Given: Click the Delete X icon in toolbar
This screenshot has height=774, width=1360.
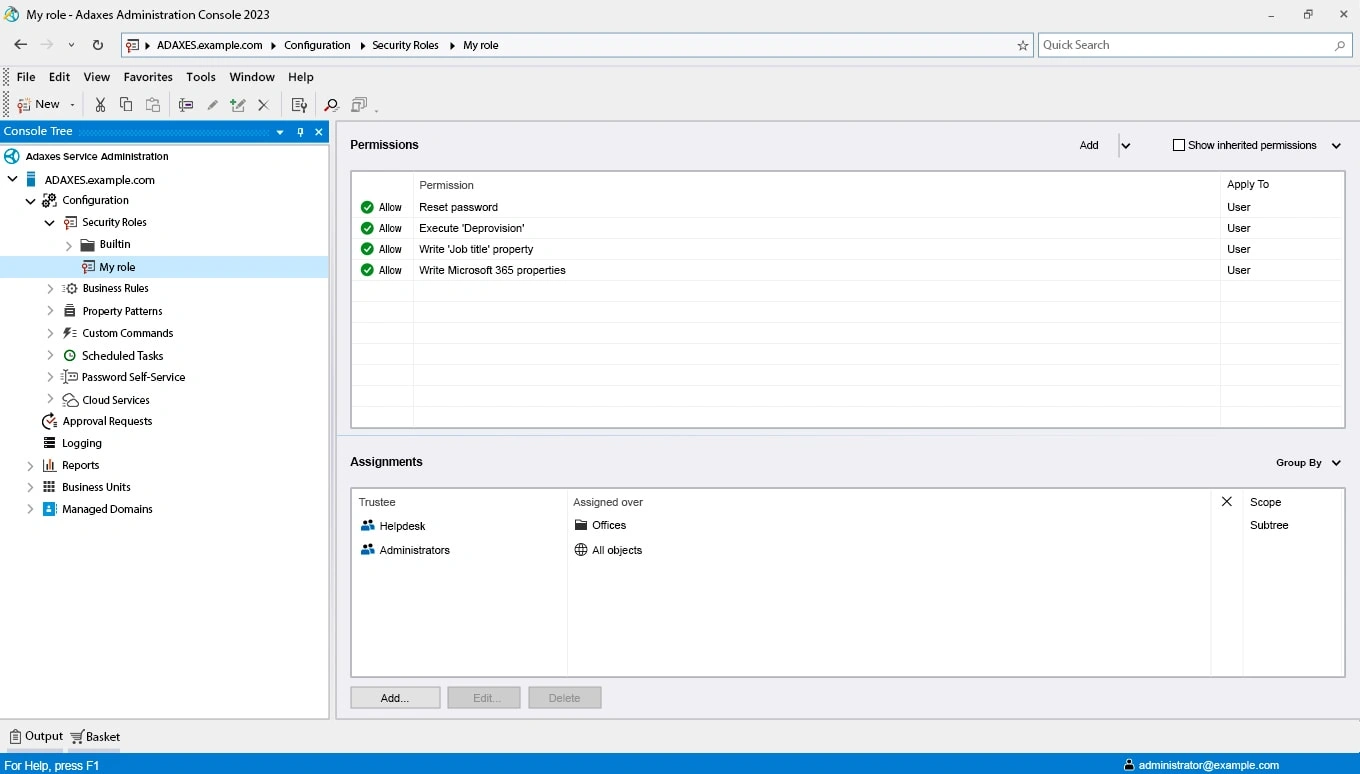Looking at the screenshot, I should click(263, 105).
